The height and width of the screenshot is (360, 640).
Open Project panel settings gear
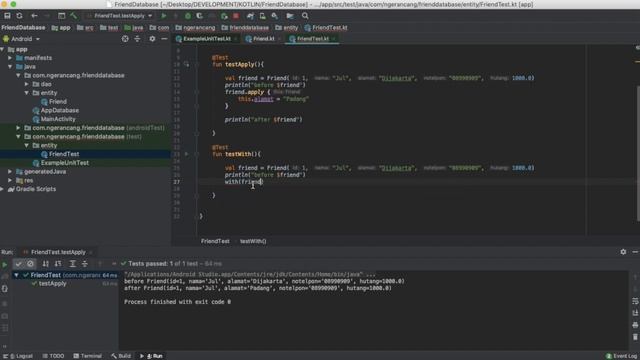point(152,39)
